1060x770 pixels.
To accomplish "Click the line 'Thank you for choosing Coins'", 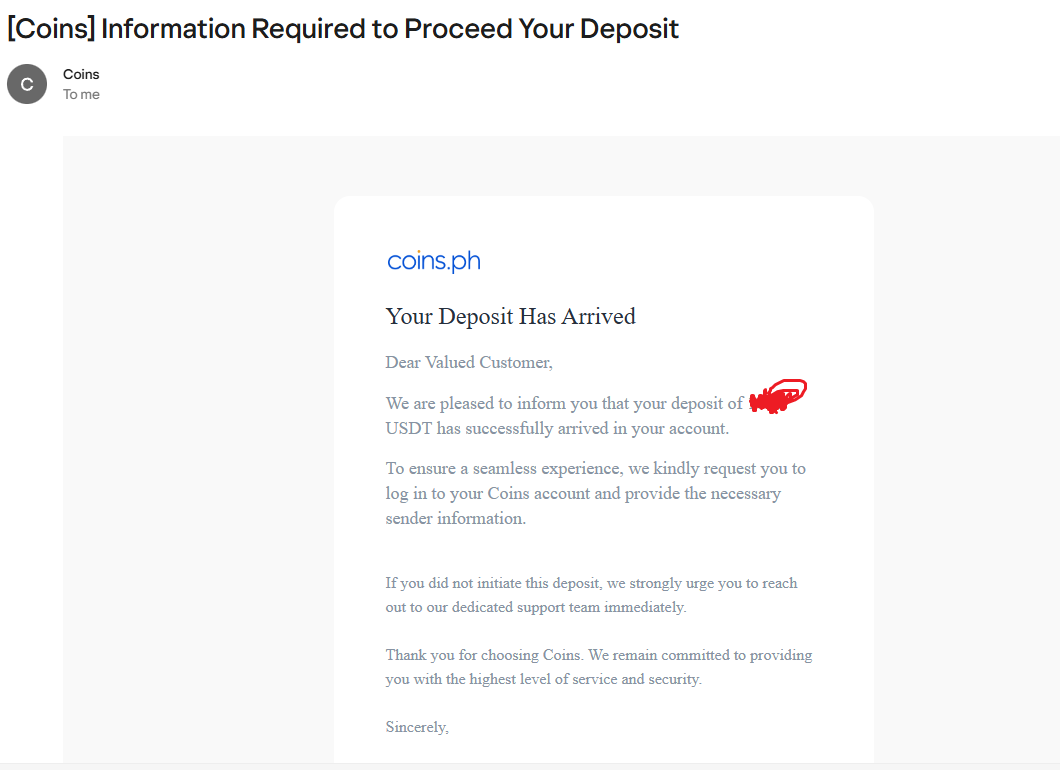I will (599, 655).
